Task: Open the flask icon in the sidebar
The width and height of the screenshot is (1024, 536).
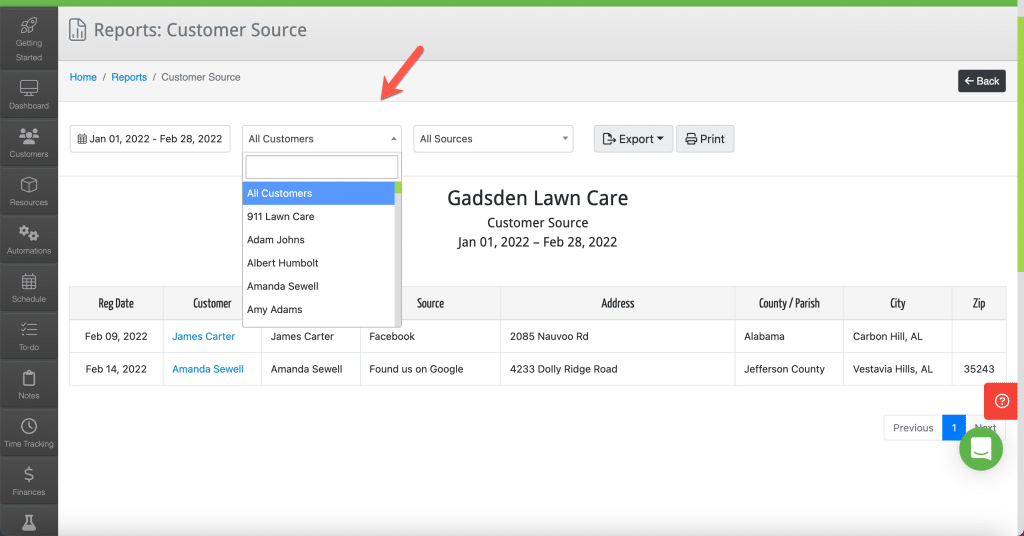Action: [x=29, y=522]
